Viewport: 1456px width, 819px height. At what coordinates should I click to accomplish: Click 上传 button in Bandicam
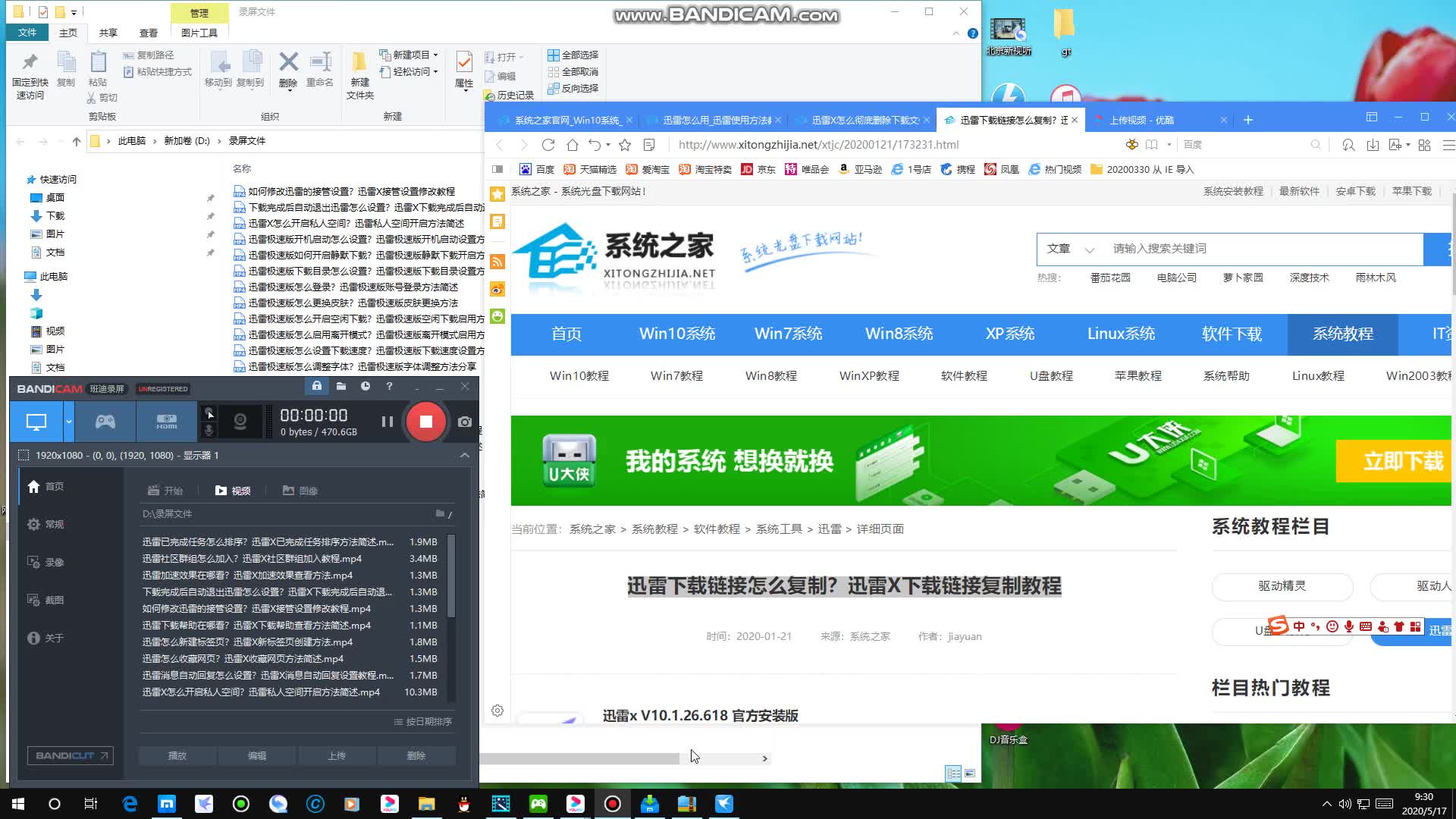[337, 755]
